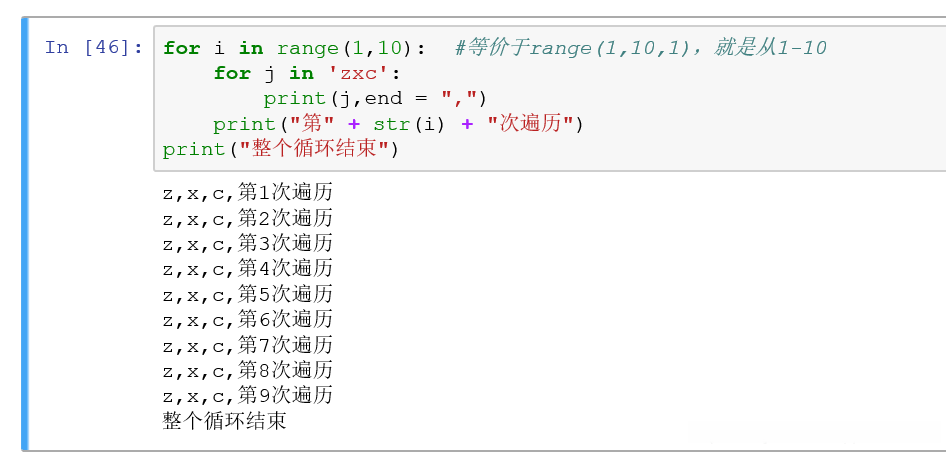Click output line "z,x,c,第8次遍历"
This screenshot has height=453, width=946.
click(247, 370)
